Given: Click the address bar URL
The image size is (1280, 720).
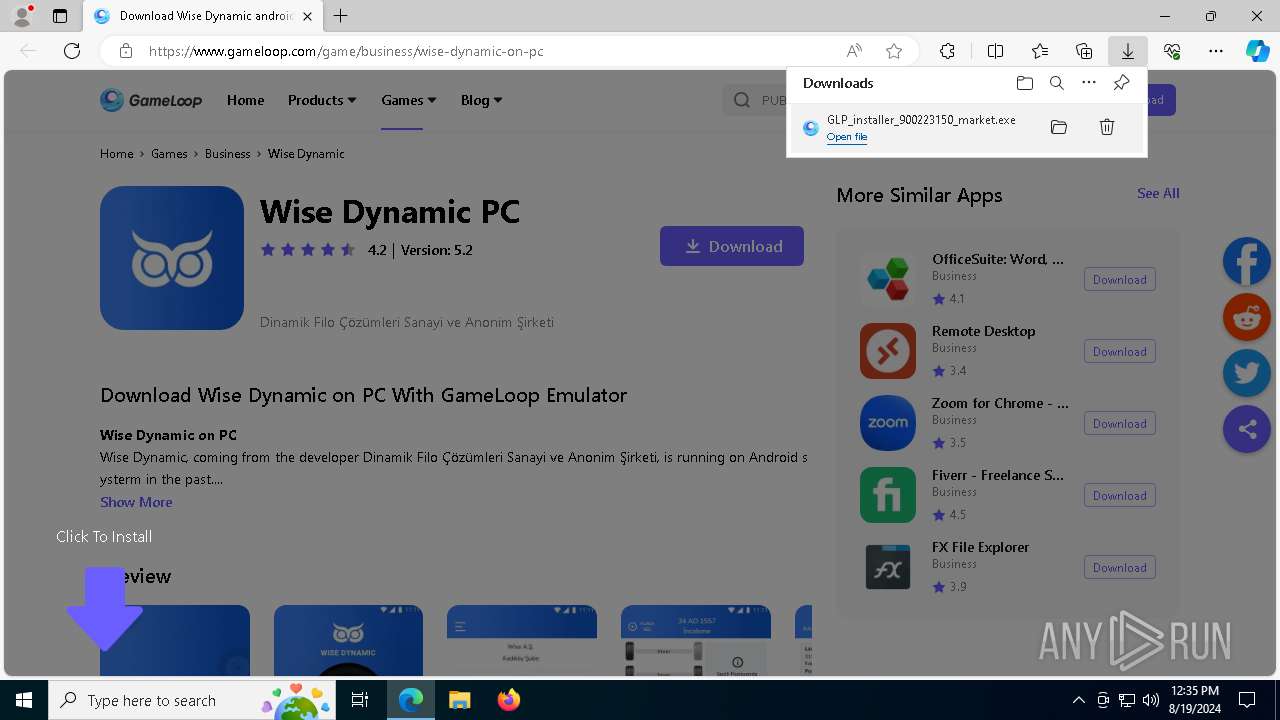Looking at the screenshot, I should click(x=346, y=51).
